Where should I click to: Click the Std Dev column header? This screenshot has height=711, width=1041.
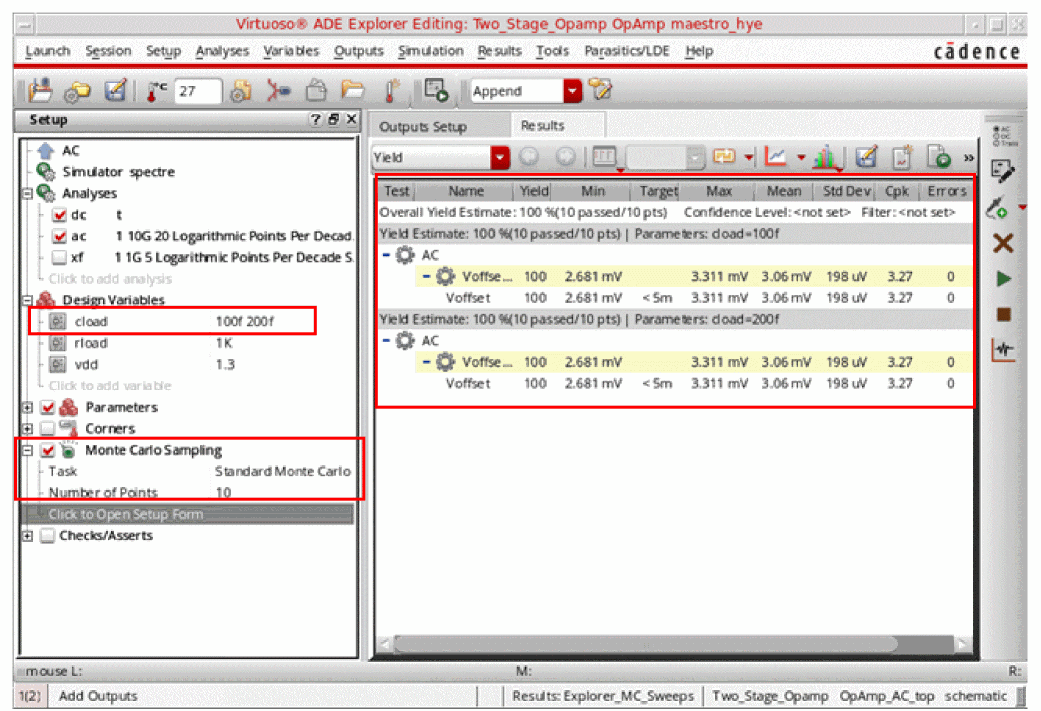[x=846, y=191]
